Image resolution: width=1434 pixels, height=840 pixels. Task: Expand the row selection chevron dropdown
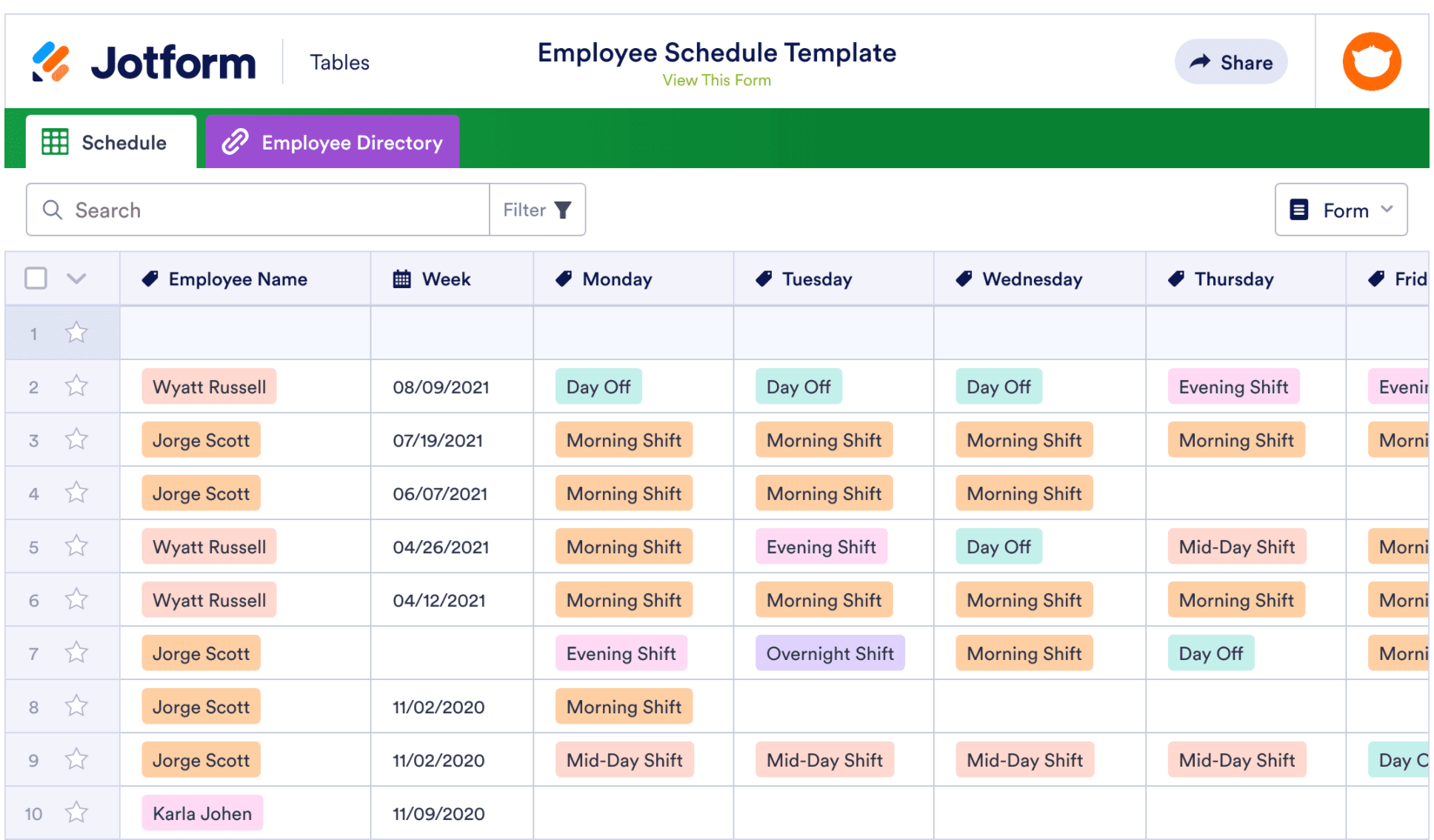(x=76, y=279)
